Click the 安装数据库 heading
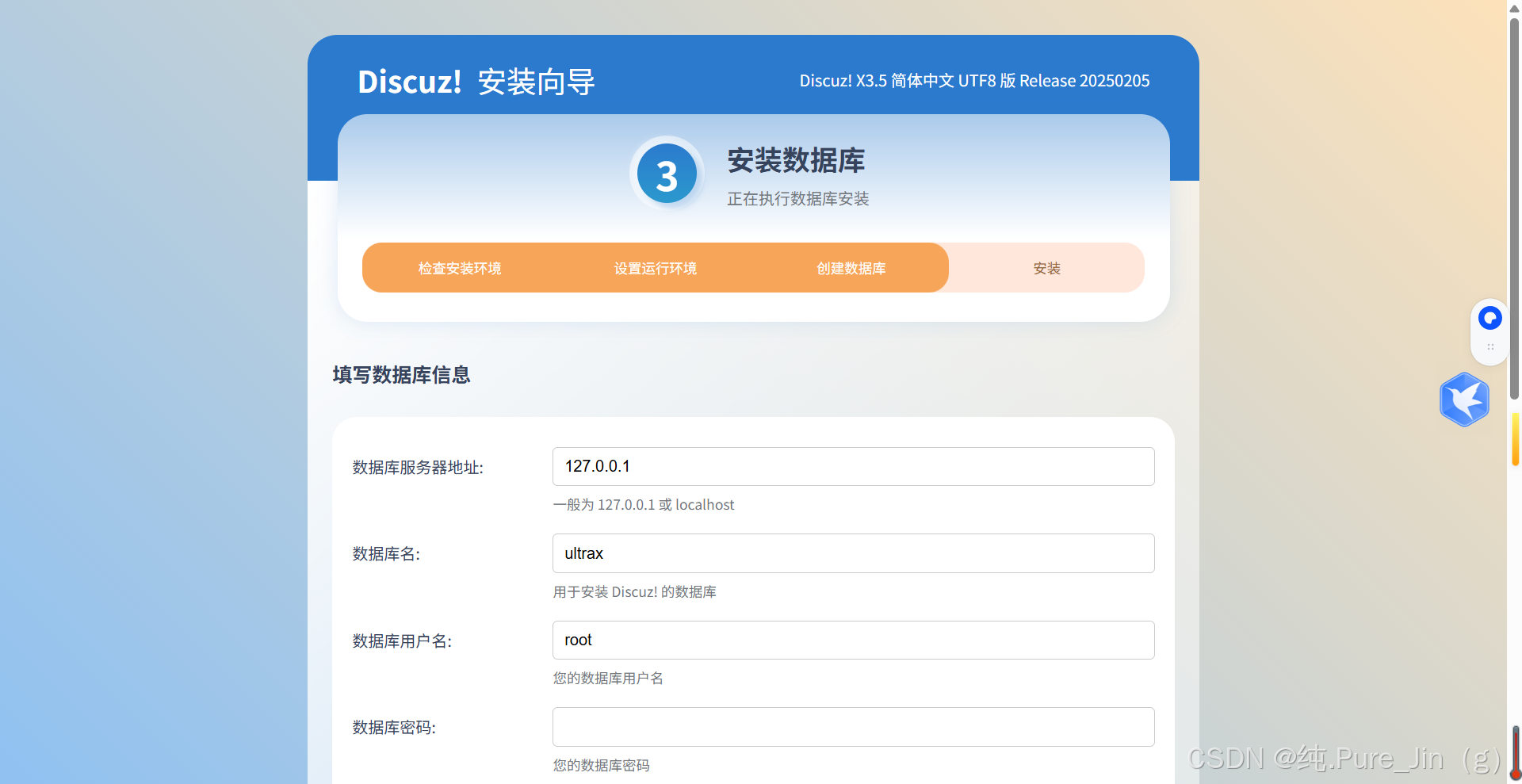The width and height of the screenshot is (1522, 784). tap(796, 160)
